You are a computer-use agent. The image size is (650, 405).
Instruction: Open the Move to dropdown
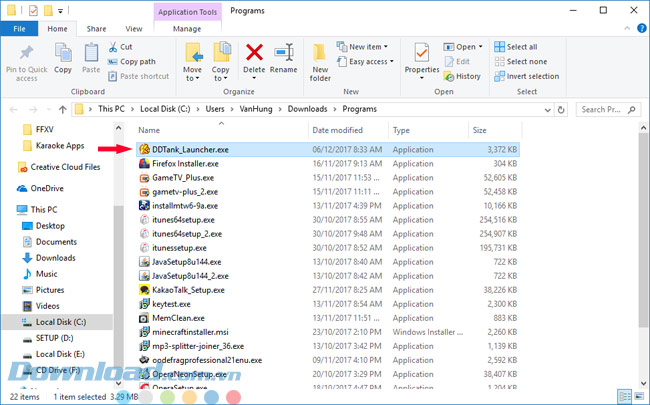click(192, 58)
